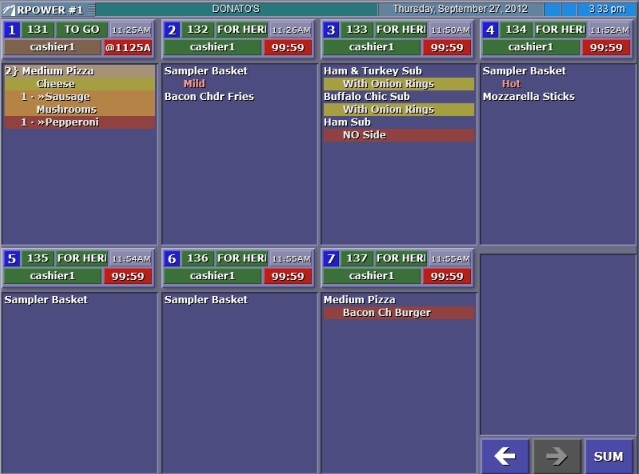Click check number 137
639x474 pixels.
click(357, 258)
